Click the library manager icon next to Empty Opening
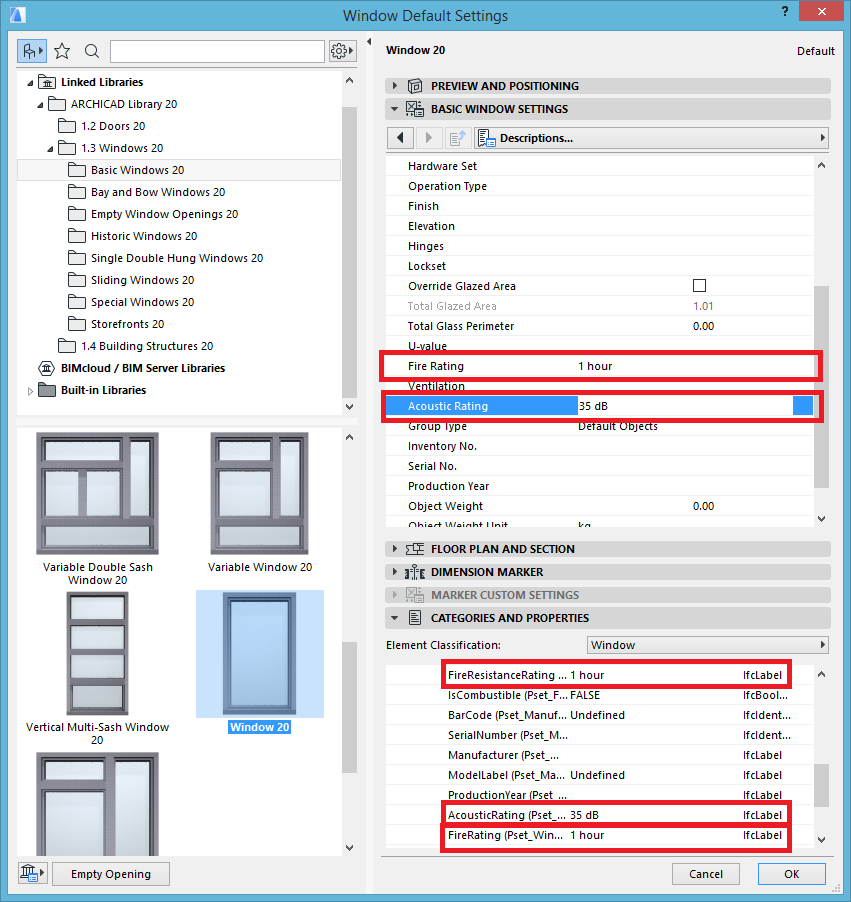851x902 pixels. [x=32, y=873]
